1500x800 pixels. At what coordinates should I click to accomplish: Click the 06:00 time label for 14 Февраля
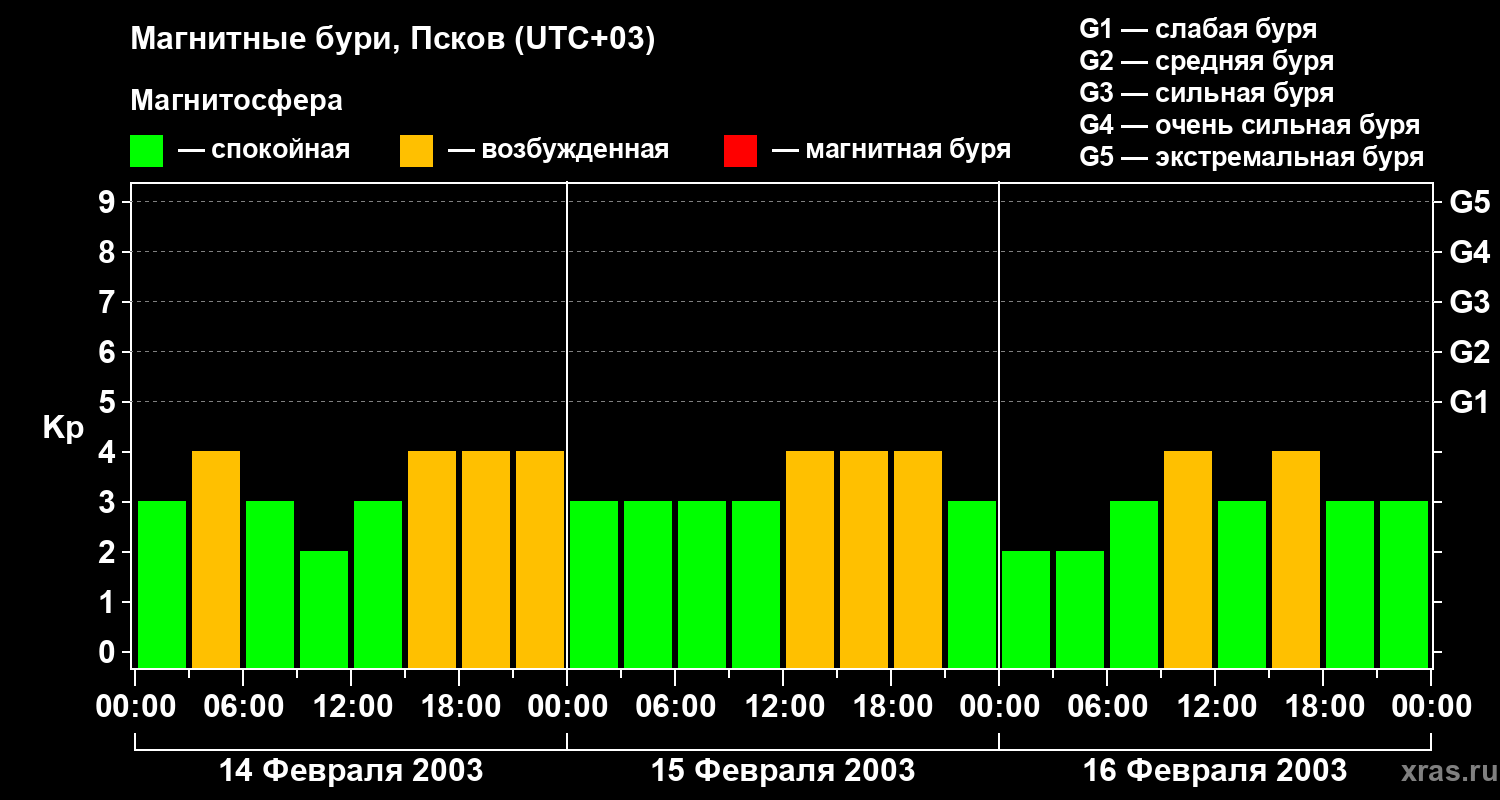click(x=243, y=707)
